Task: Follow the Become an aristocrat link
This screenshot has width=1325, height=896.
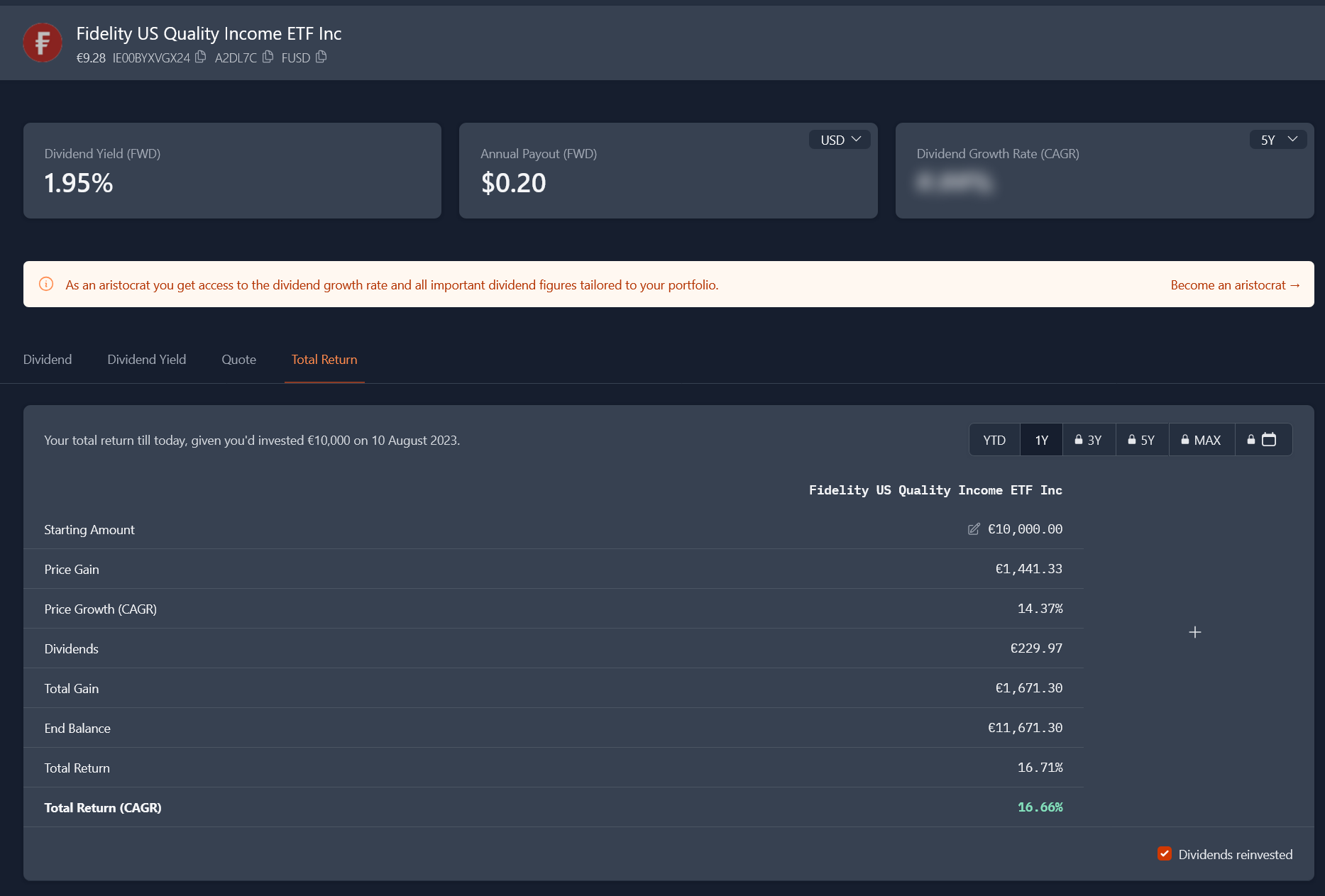Action: tap(1235, 285)
